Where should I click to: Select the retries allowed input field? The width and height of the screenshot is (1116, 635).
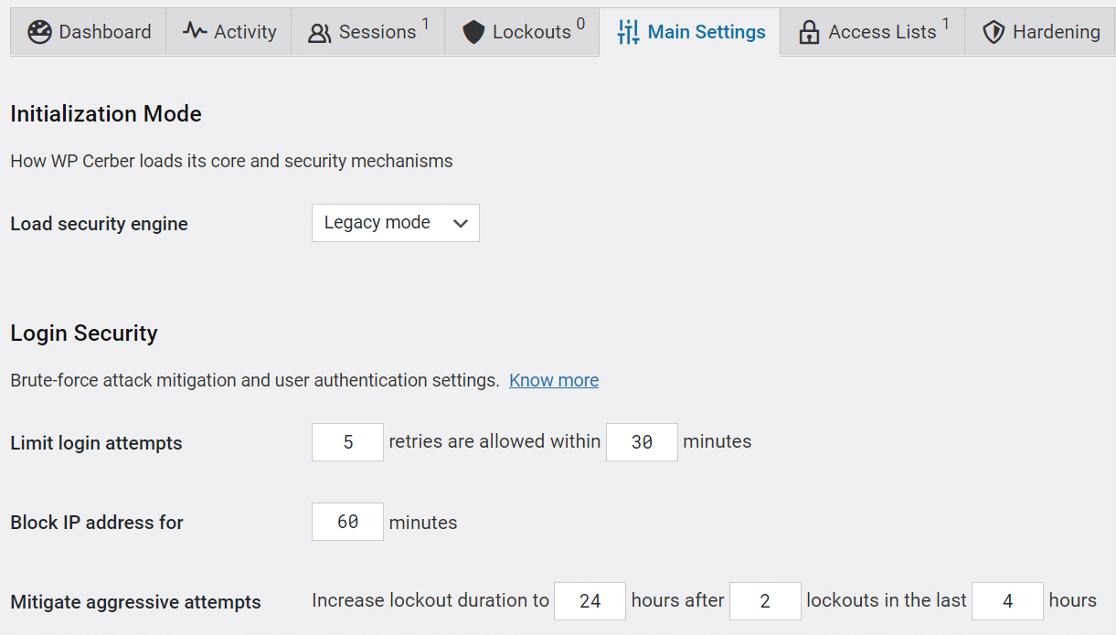coord(347,442)
